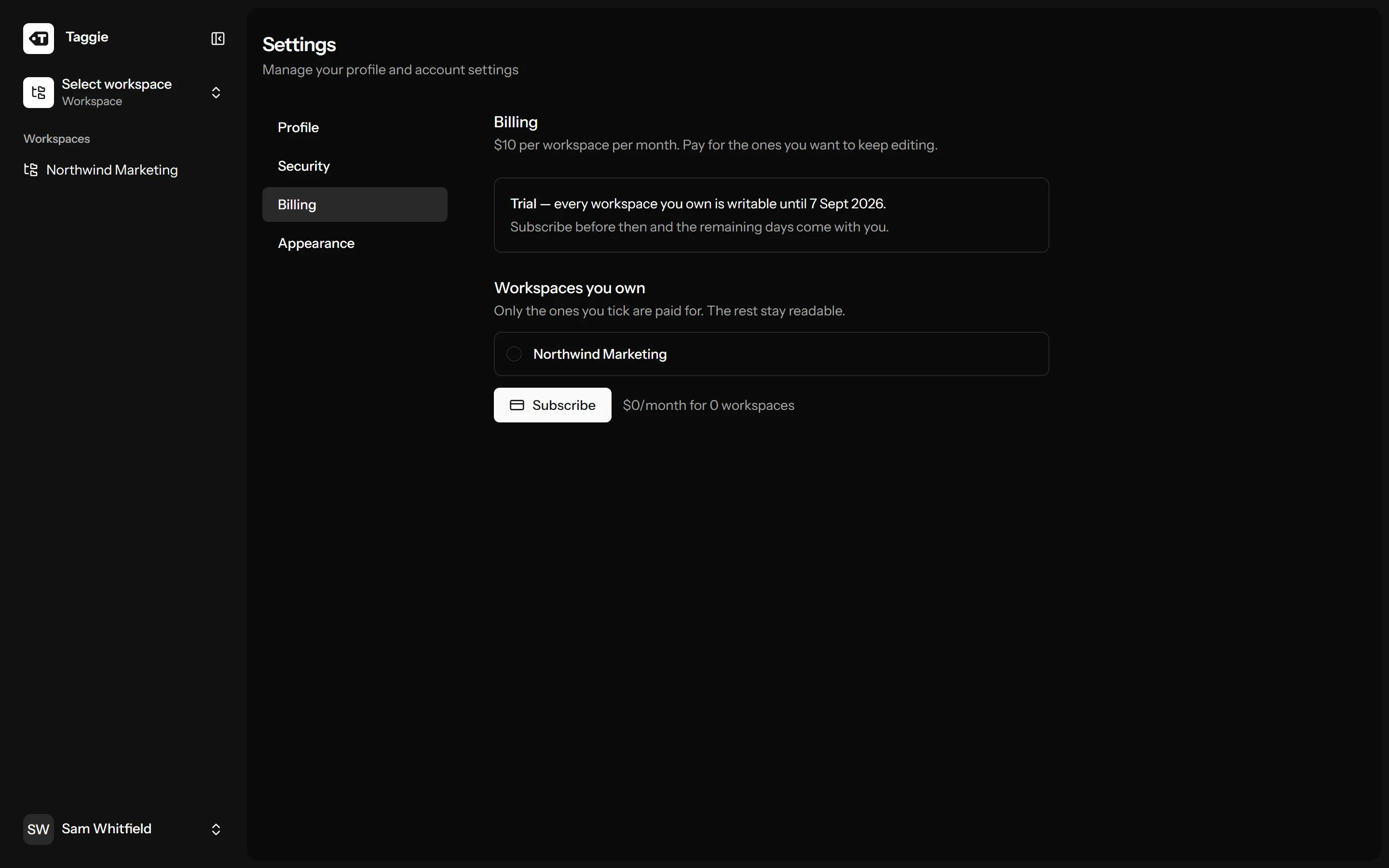Click Manage your profile and account settings text
This screenshot has width=1389, height=868.
click(x=390, y=69)
